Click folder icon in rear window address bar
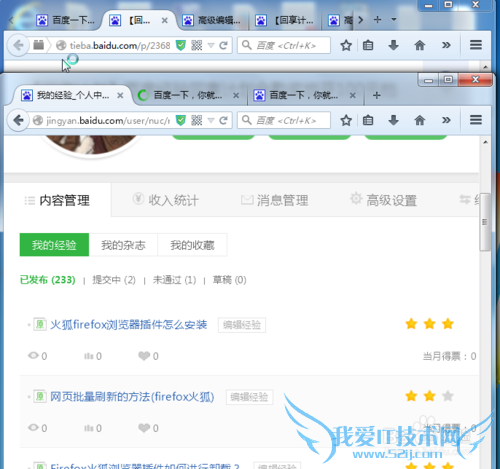Screen dimensions: 500x469 click(38, 45)
